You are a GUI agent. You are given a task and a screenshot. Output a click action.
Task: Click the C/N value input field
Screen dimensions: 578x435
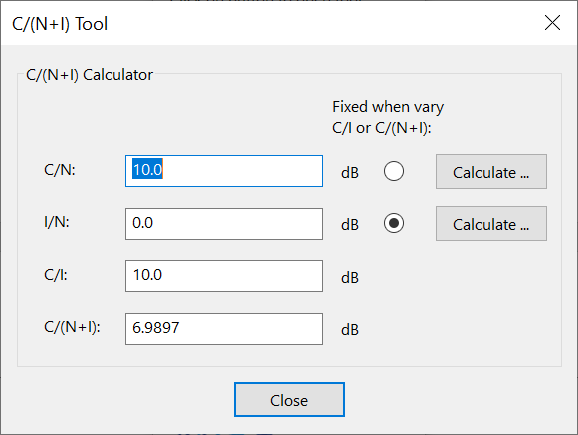coord(224,171)
